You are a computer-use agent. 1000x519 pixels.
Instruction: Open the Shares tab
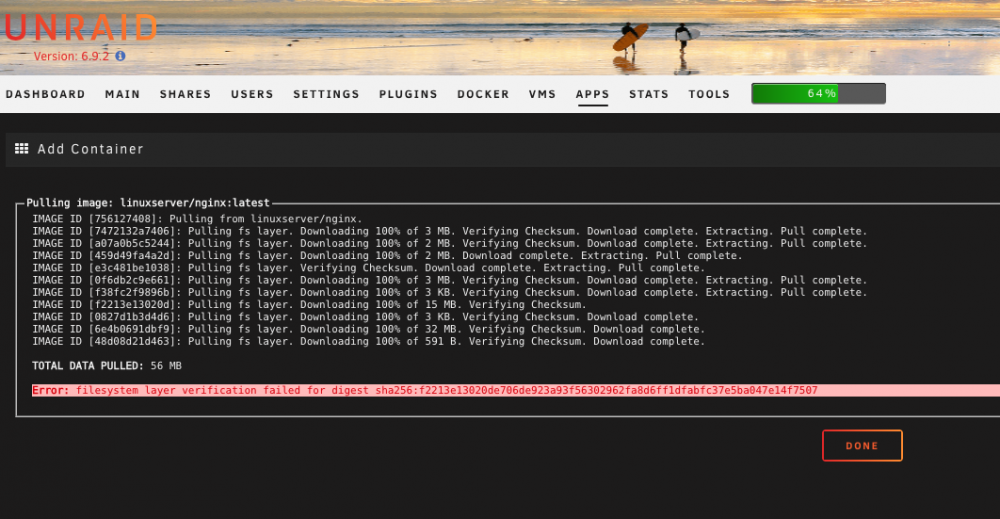(x=186, y=94)
